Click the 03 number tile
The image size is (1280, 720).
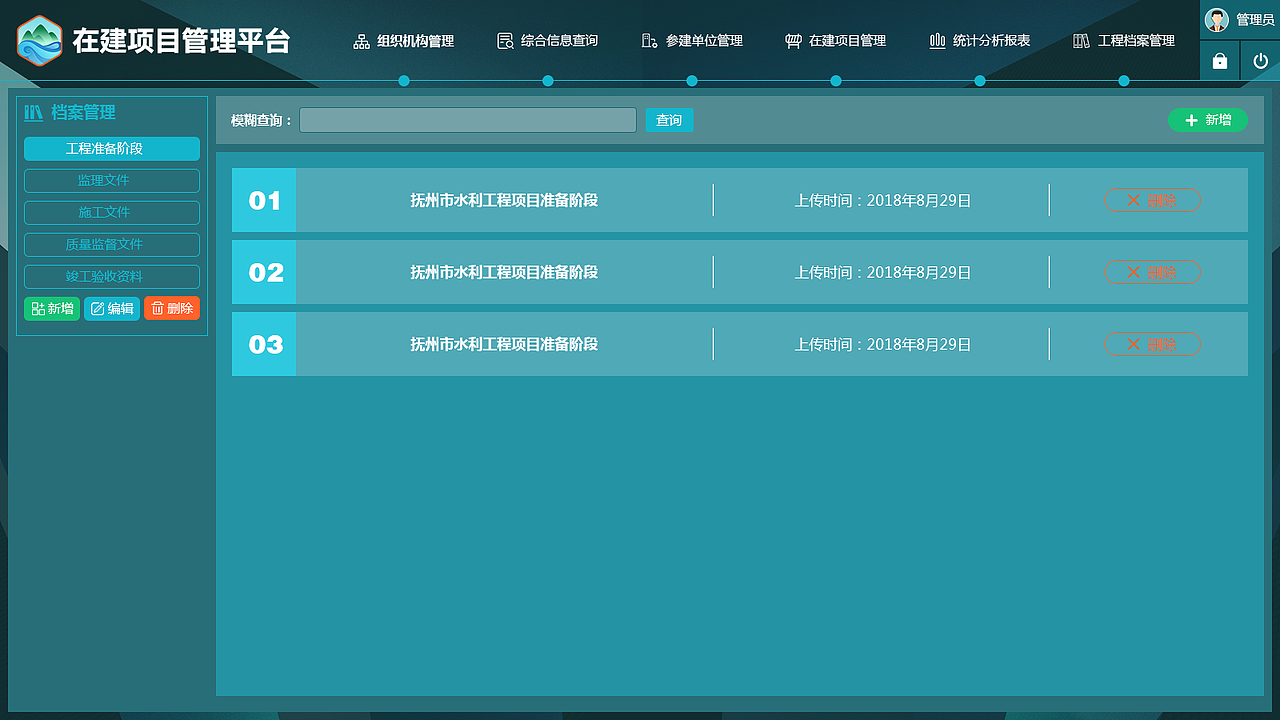[x=264, y=344]
